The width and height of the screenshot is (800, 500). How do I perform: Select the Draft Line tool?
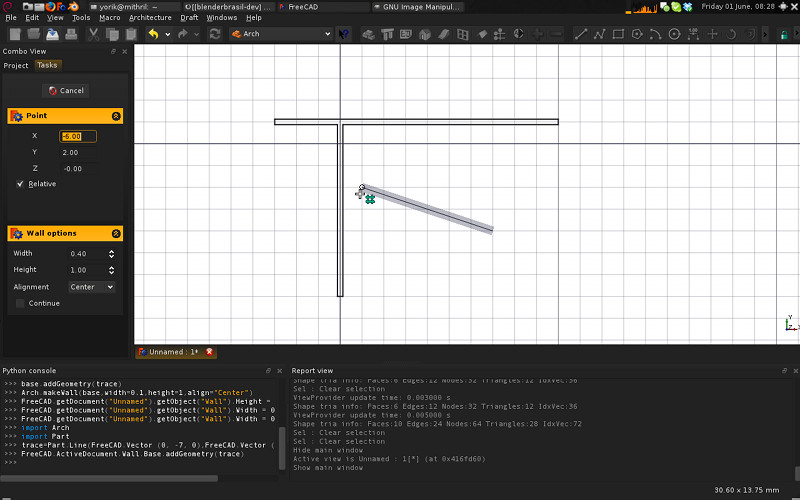tap(581, 34)
